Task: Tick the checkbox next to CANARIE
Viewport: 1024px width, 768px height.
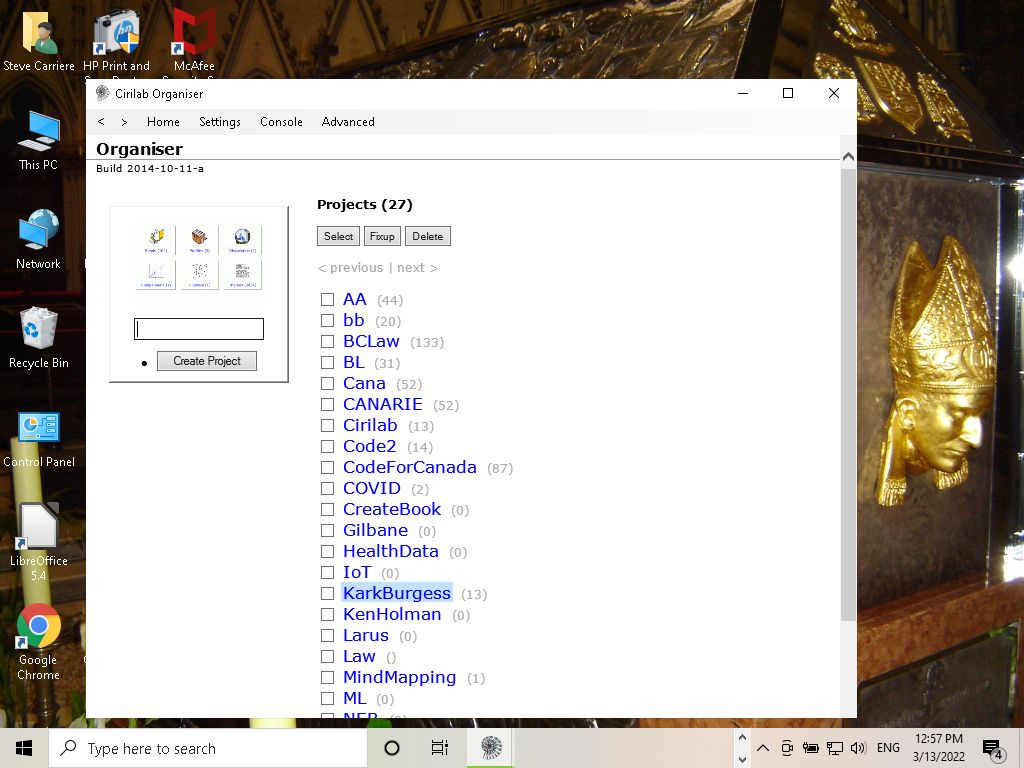Action: [327, 404]
